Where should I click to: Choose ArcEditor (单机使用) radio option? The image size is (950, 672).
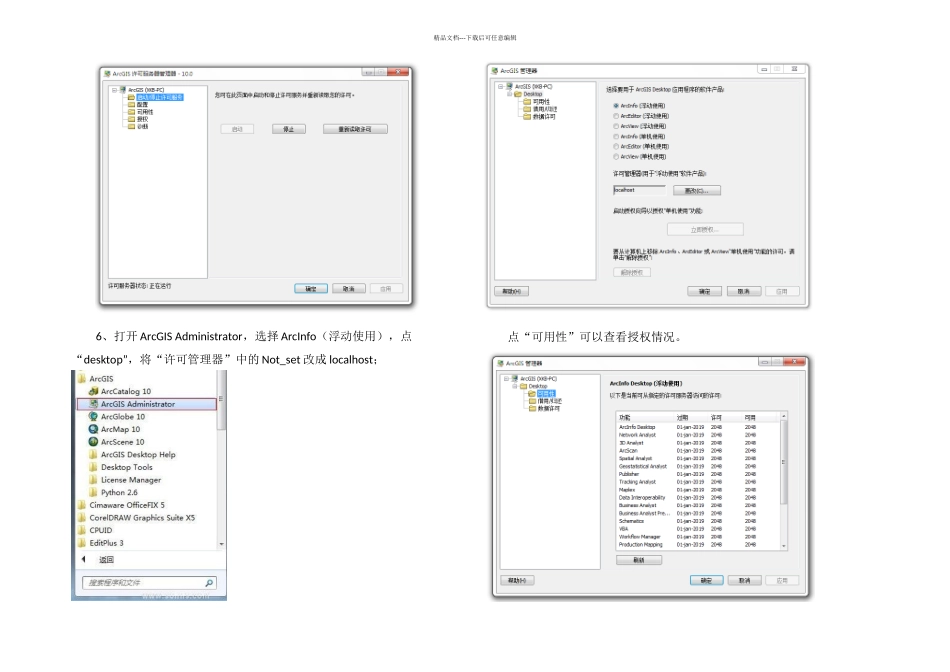(x=616, y=147)
